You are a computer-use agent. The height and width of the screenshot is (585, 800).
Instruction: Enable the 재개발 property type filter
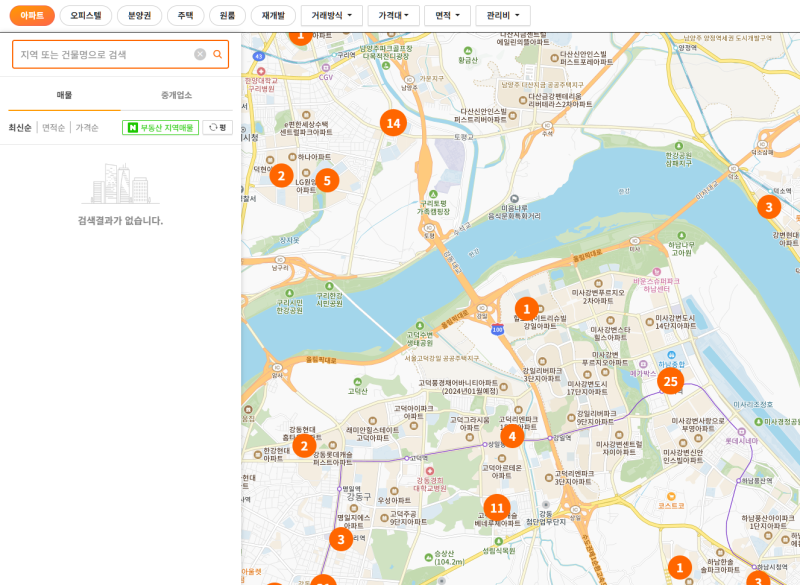tap(273, 16)
